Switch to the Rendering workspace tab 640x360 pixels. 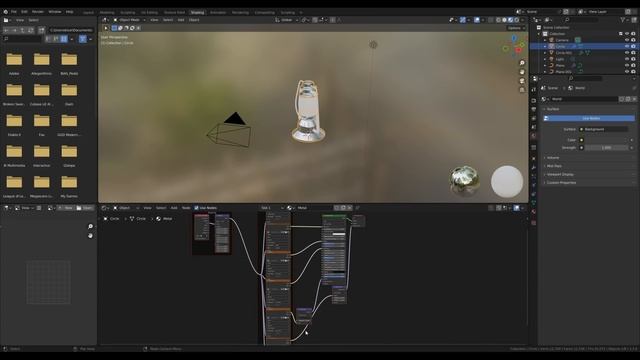pyautogui.click(x=240, y=13)
